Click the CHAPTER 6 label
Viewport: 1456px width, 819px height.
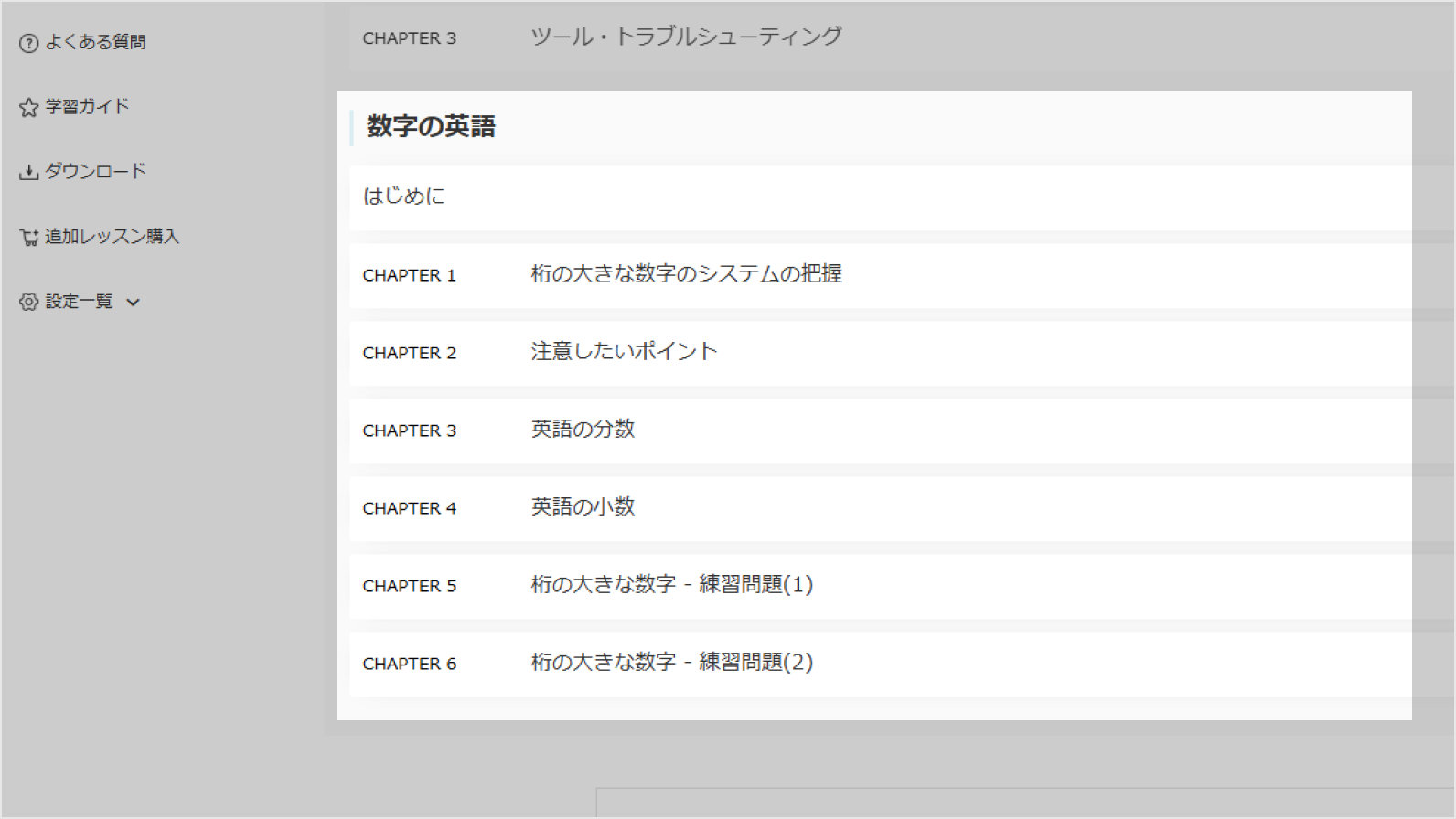click(x=409, y=664)
